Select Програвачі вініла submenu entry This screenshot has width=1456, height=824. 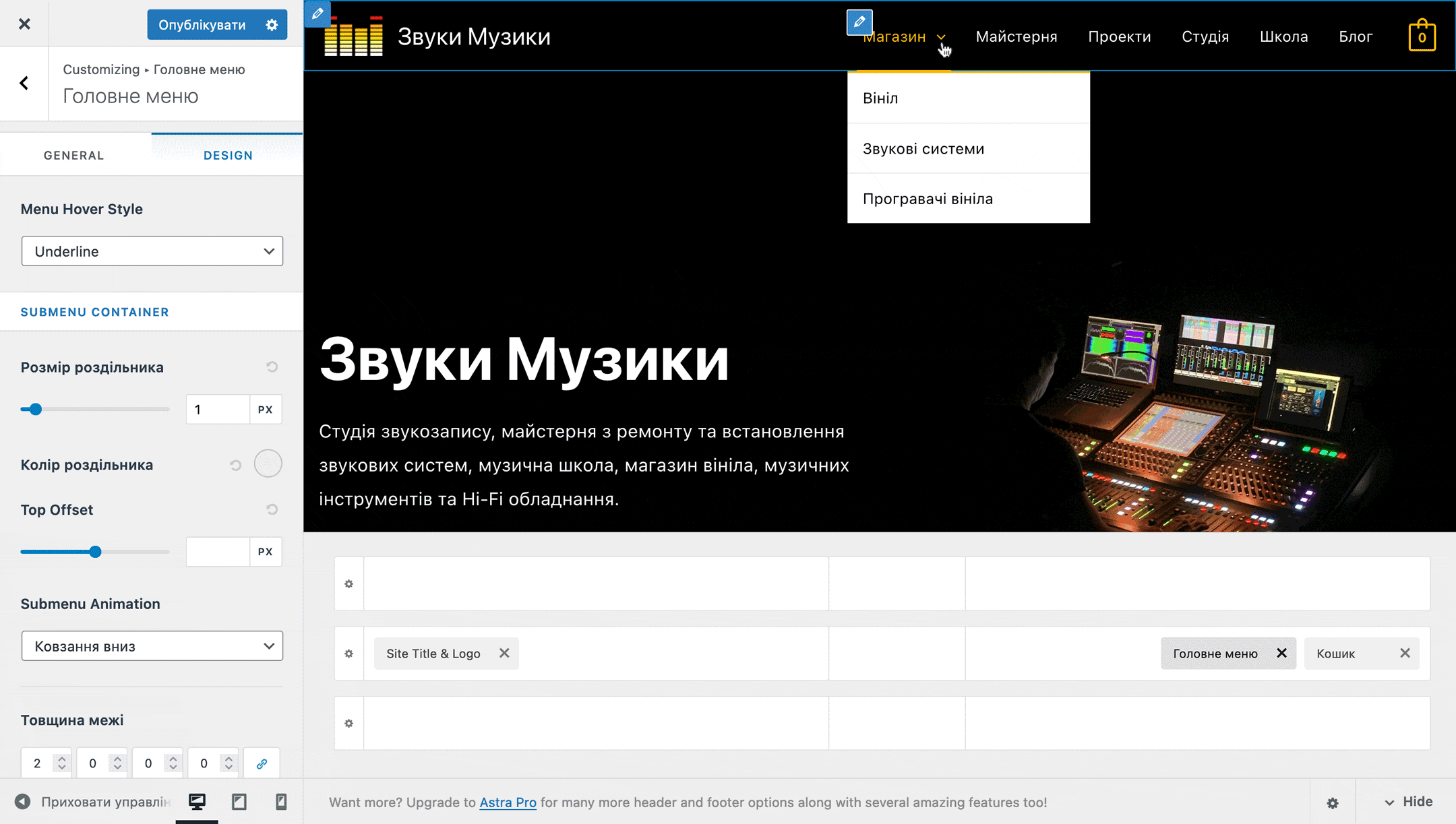tap(969, 199)
